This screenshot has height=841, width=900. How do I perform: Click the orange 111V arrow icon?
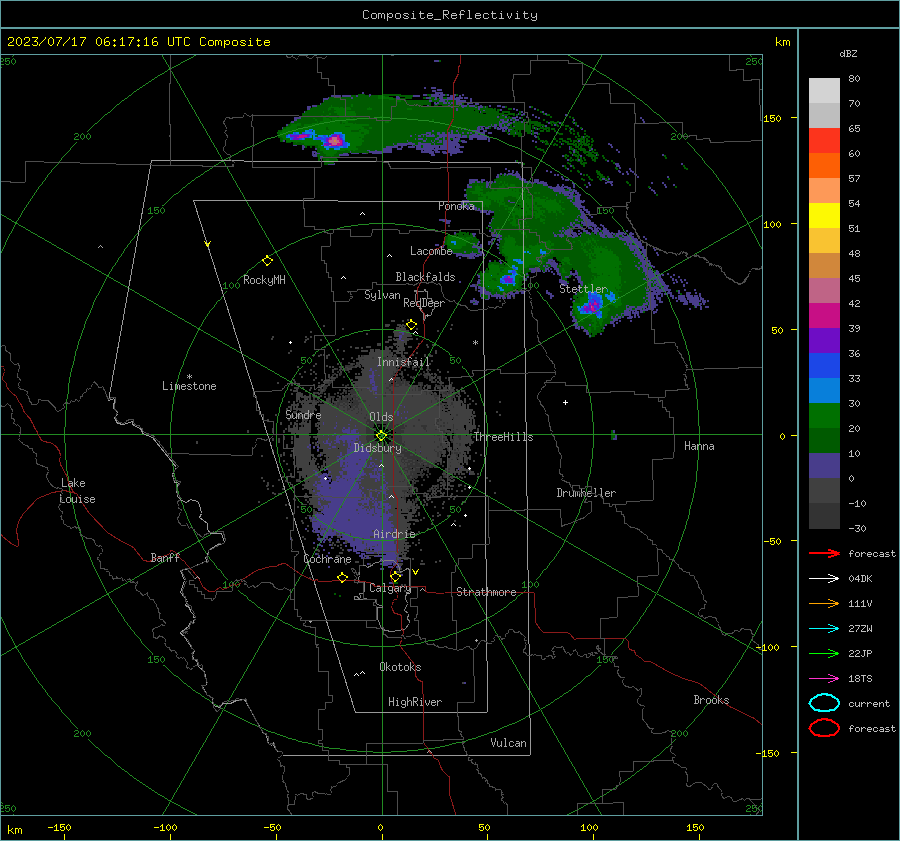pos(824,603)
